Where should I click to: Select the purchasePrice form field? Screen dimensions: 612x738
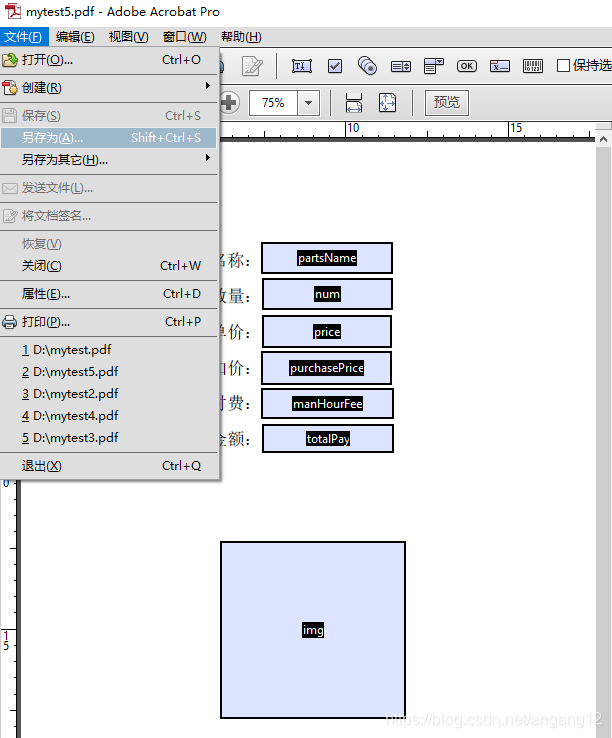click(x=326, y=368)
